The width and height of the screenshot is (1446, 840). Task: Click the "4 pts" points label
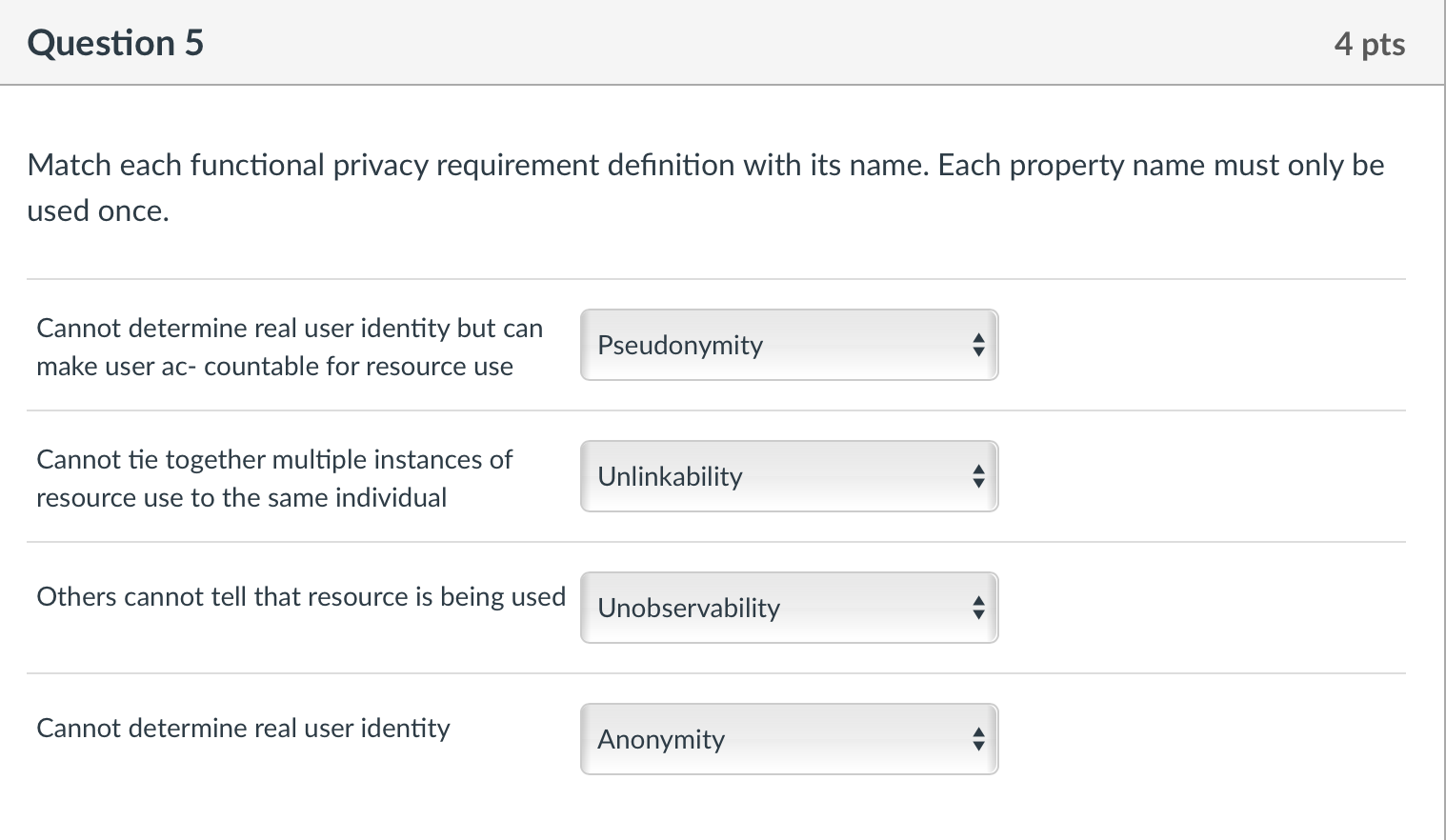coord(1369,44)
